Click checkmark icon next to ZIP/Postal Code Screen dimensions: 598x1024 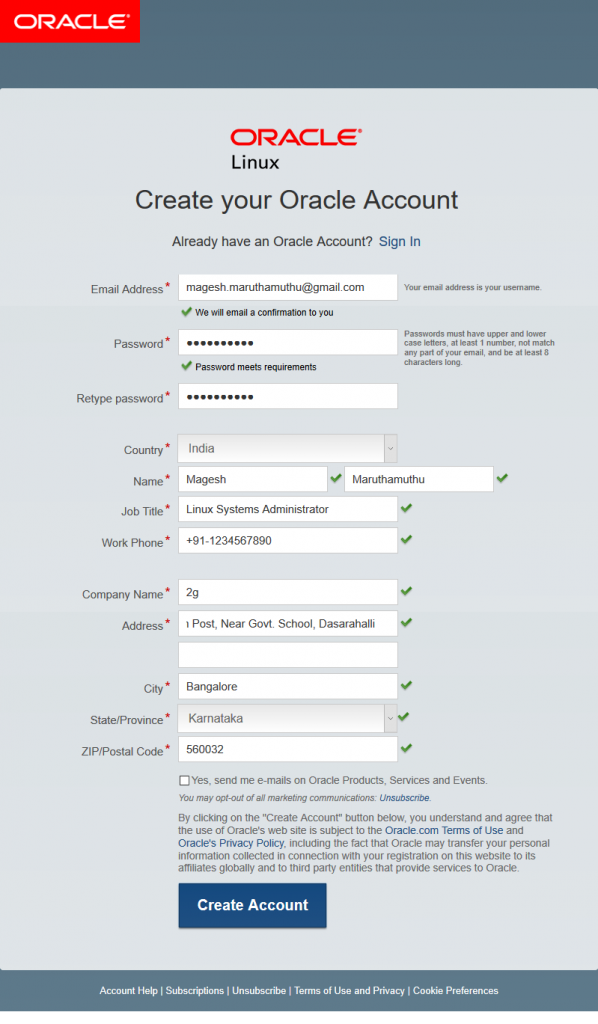click(x=406, y=749)
